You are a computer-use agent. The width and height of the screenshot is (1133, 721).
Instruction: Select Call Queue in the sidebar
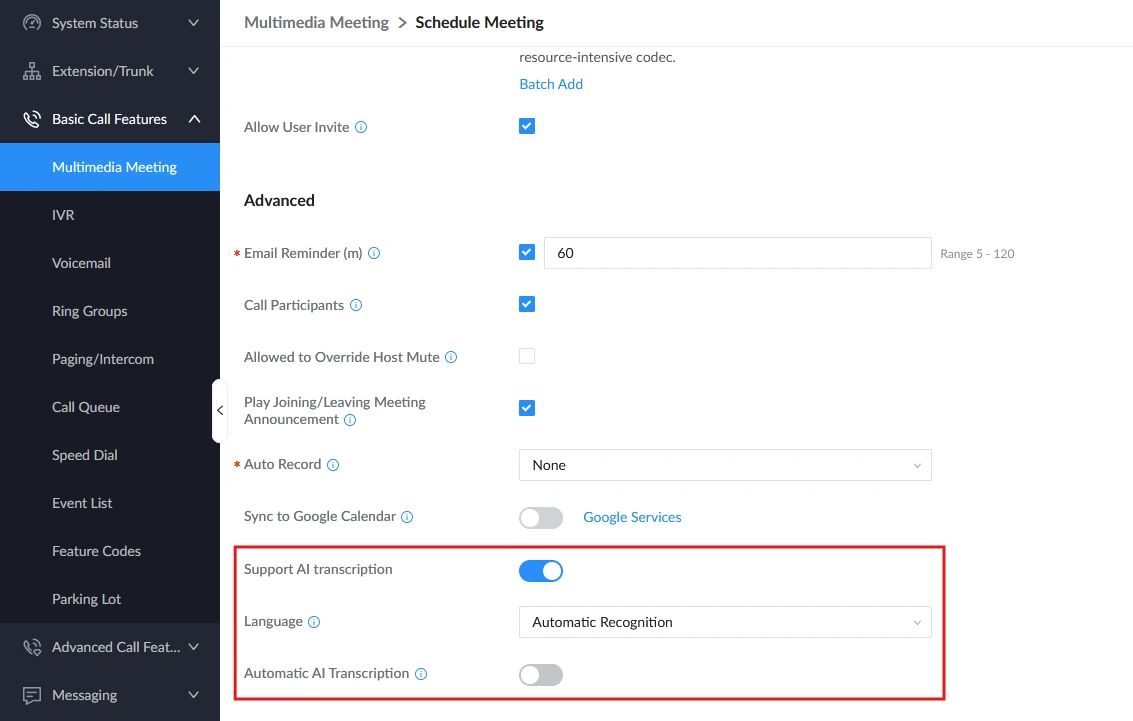point(110,407)
